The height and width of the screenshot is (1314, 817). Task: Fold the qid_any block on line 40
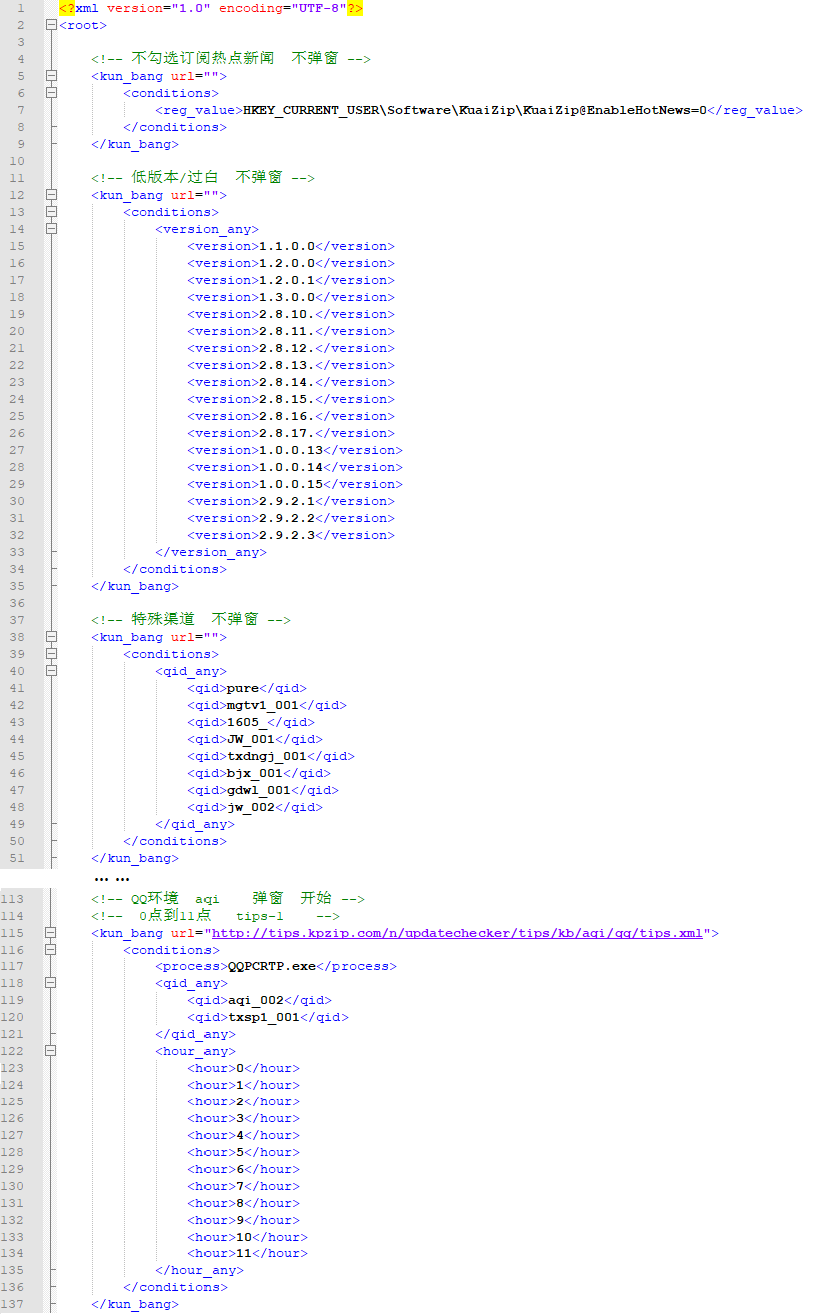point(51,671)
